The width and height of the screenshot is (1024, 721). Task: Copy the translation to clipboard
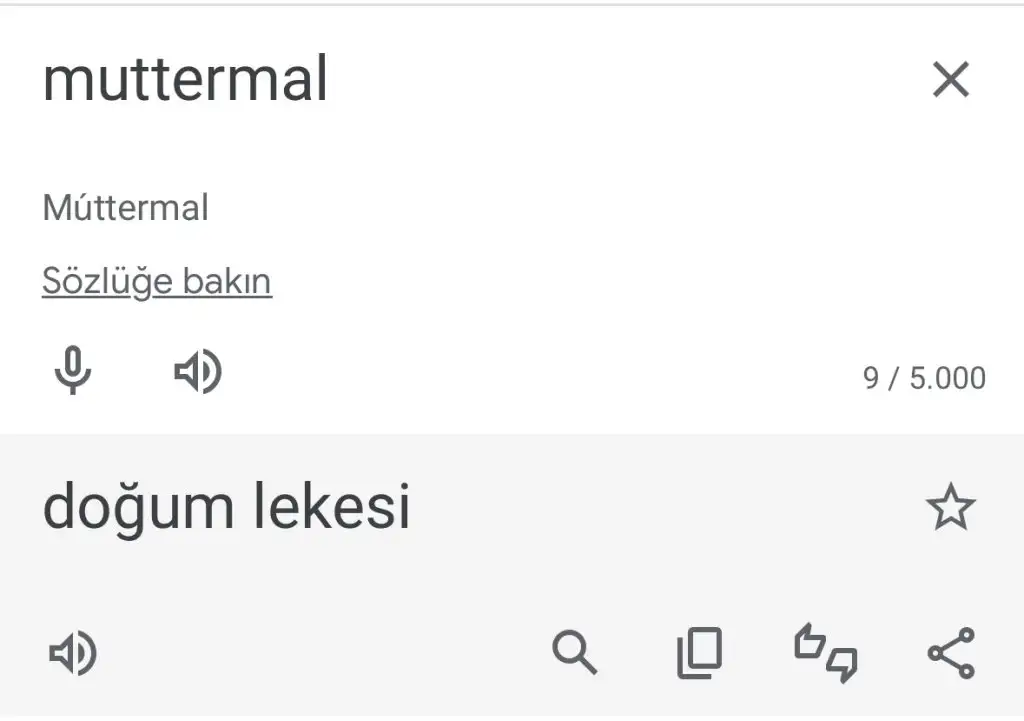[x=699, y=652]
